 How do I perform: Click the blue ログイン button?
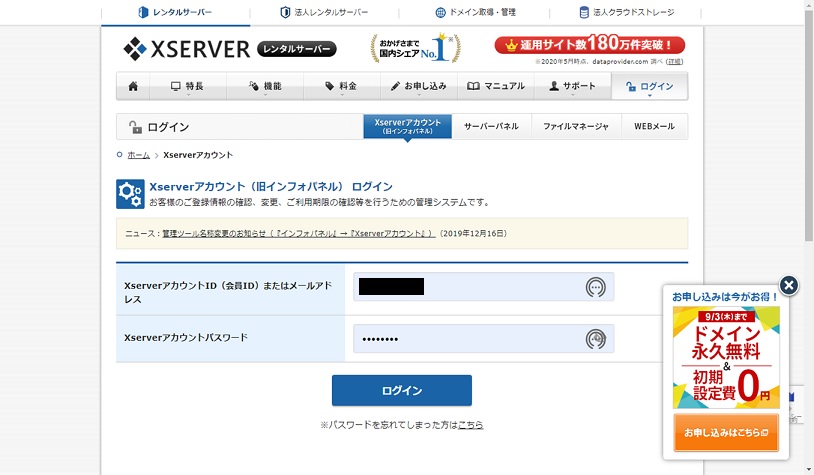coord(402,390)
